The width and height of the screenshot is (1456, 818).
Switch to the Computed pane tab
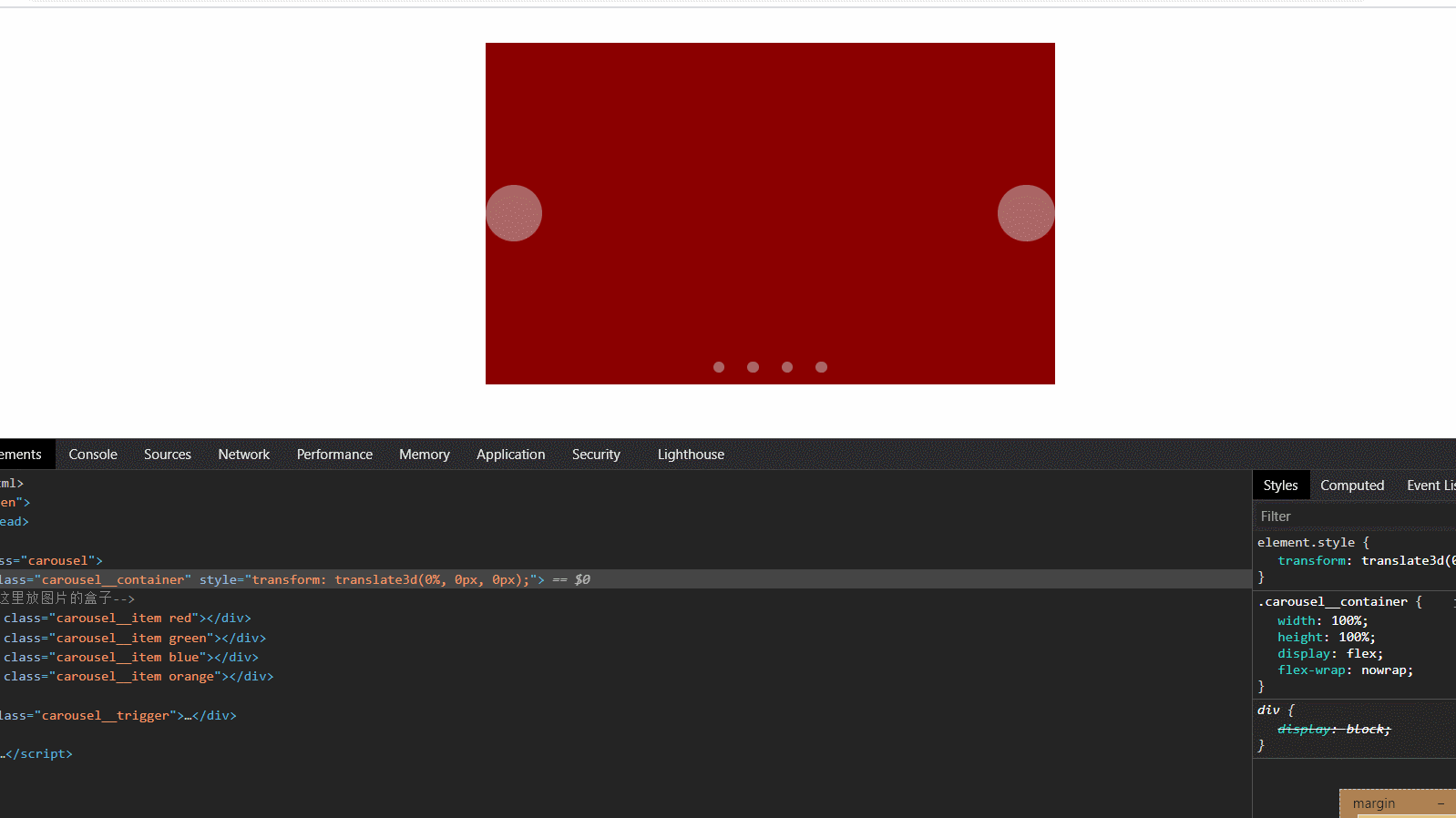click(x=1352, y=486)
